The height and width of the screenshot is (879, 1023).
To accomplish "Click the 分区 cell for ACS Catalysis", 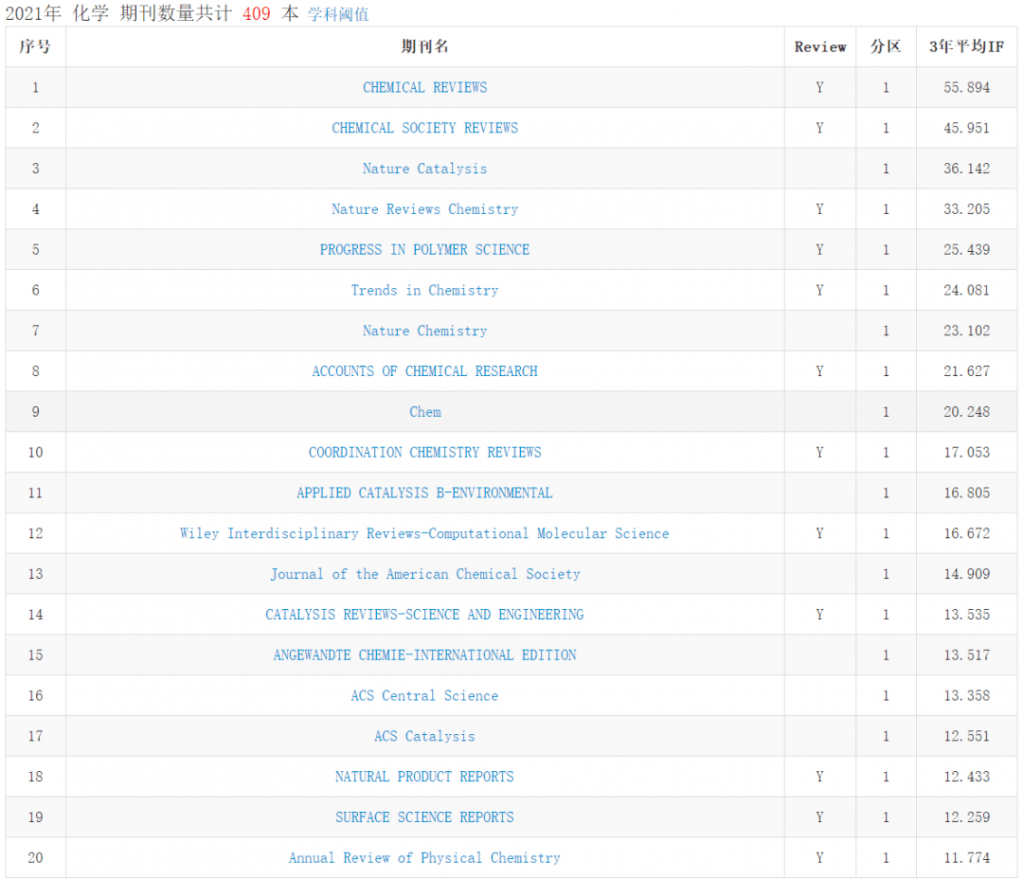I will tap(886, 736).
